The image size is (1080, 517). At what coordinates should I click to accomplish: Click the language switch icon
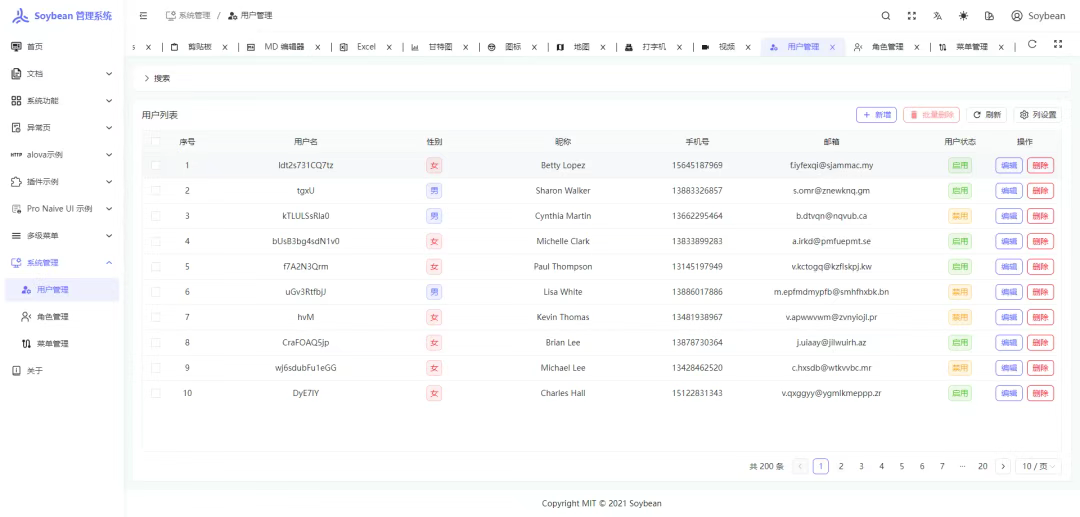[x=937, y=16]
